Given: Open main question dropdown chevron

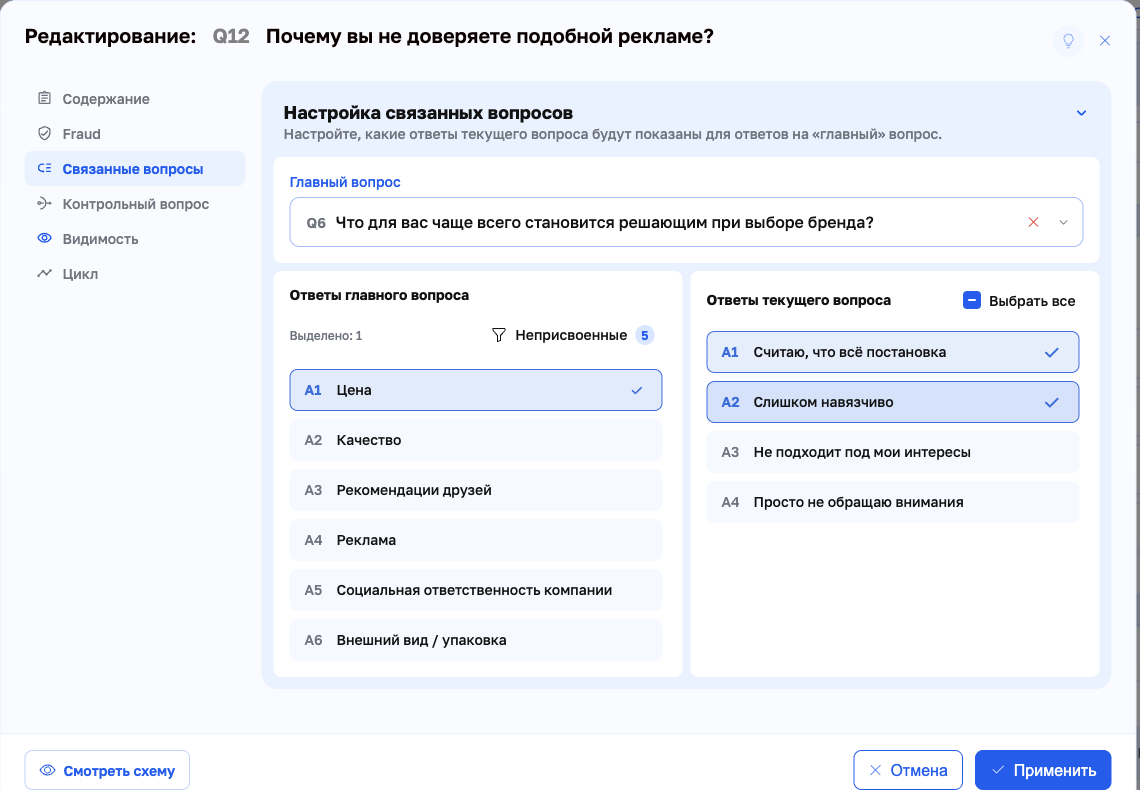Looking at the screenshot, I should pyautogui.click(x=1063, y=222).
